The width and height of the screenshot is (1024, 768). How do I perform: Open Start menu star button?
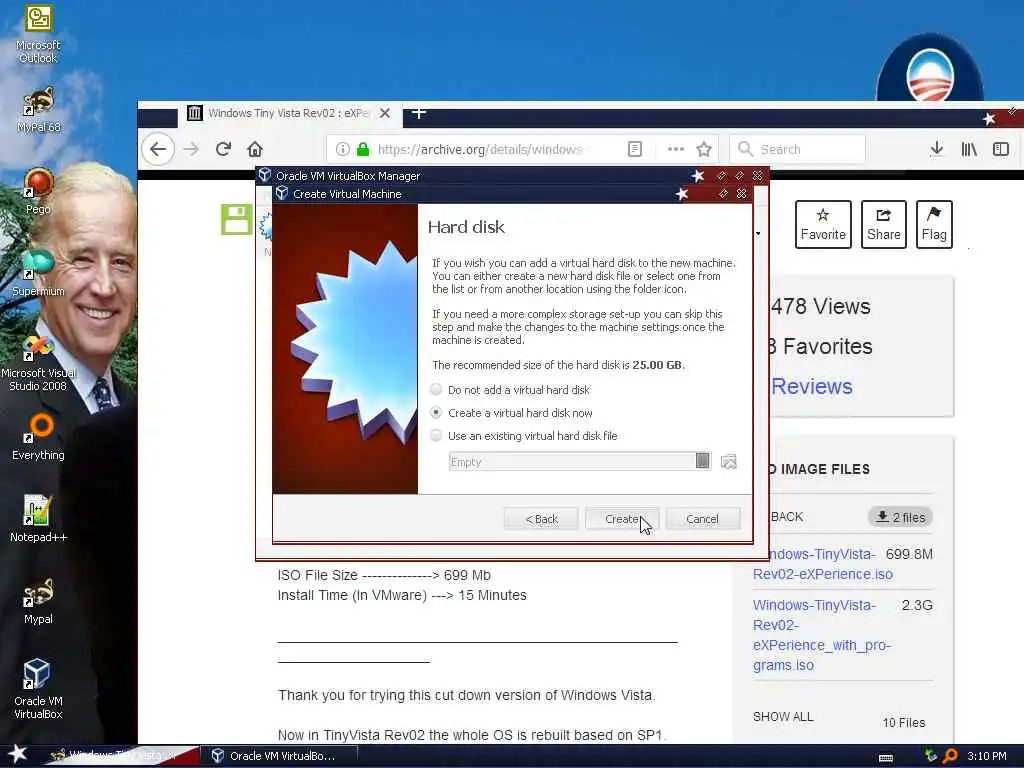point(17,754)
